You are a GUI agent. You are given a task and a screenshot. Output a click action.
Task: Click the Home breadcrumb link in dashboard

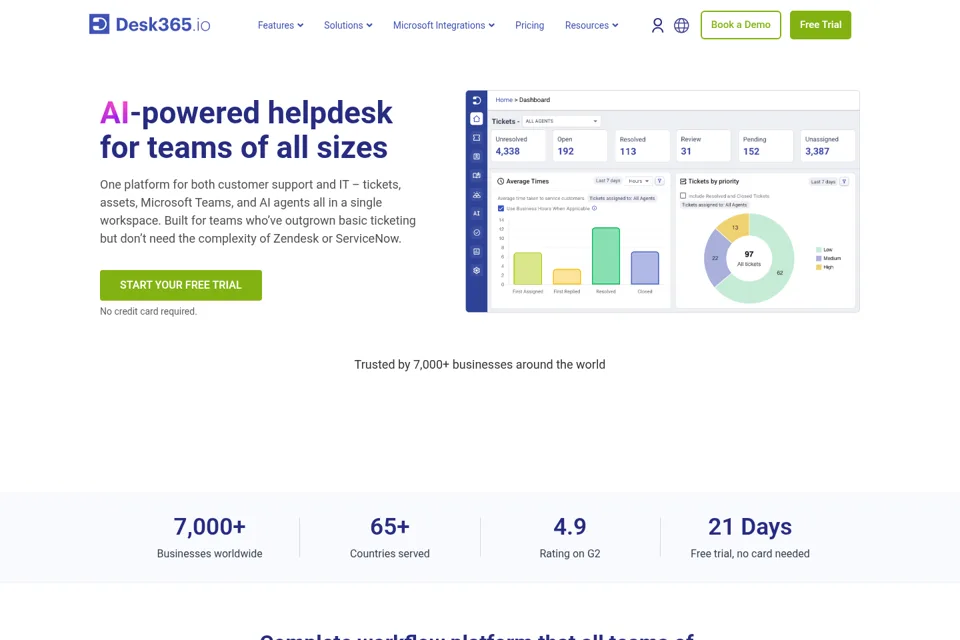click(x=504, y=100)
